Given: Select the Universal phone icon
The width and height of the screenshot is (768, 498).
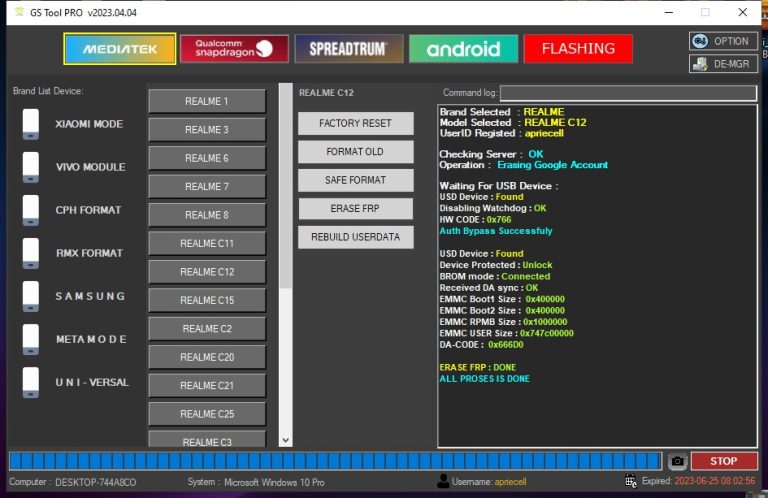Looking at the screenshot, I should [30, 382].
